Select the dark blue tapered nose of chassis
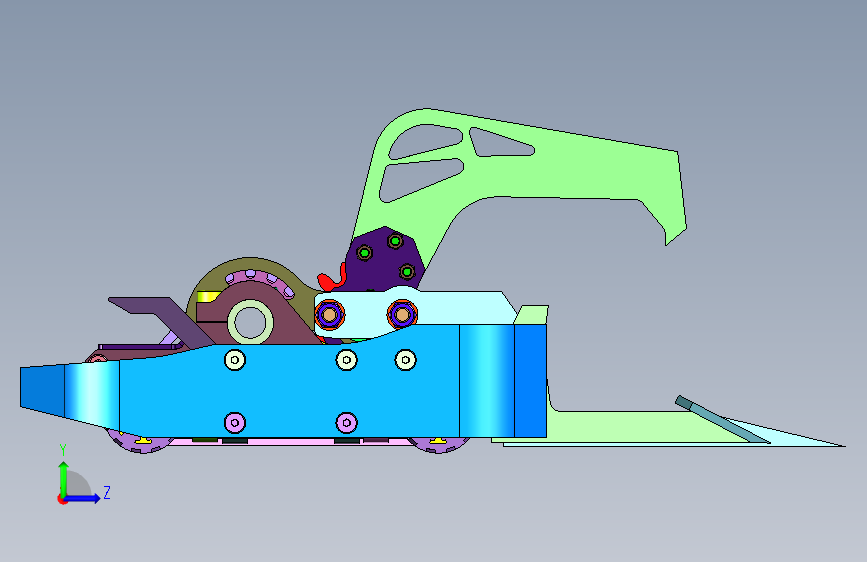 point(42,388)
